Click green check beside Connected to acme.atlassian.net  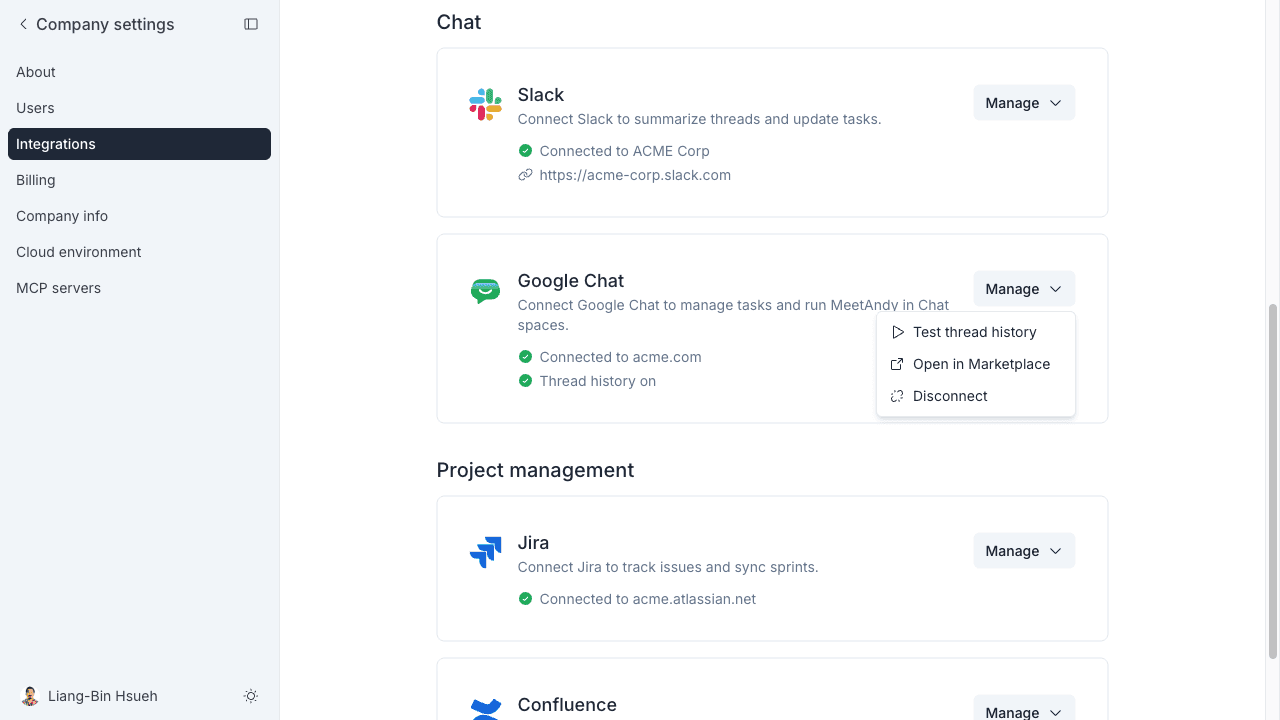coord(525,599)
